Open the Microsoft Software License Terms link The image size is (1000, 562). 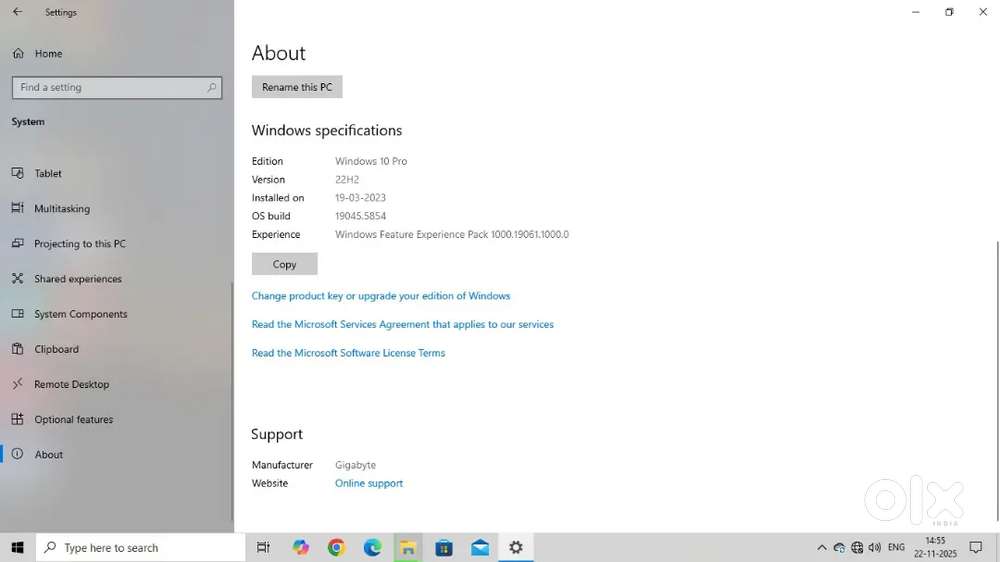tap(348, 353)
